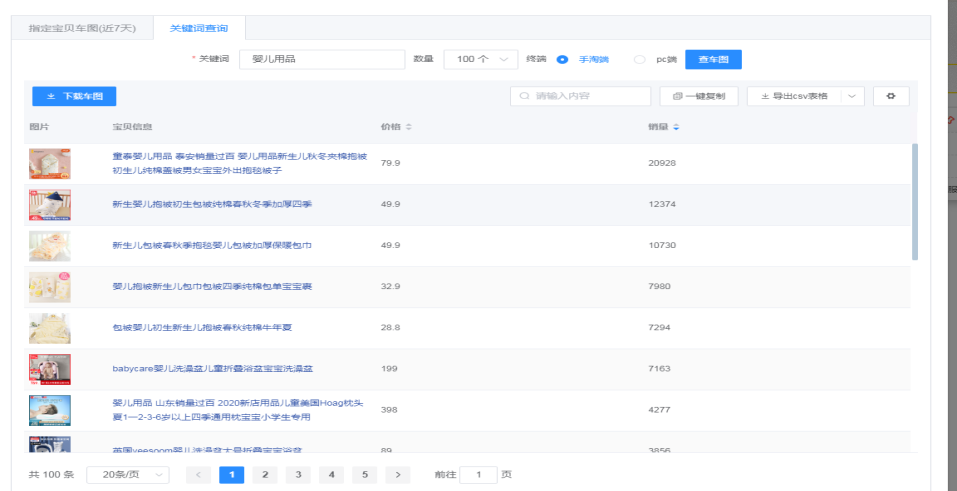Open the 数量 100 个 dropdown

click(x=481, y=59)
